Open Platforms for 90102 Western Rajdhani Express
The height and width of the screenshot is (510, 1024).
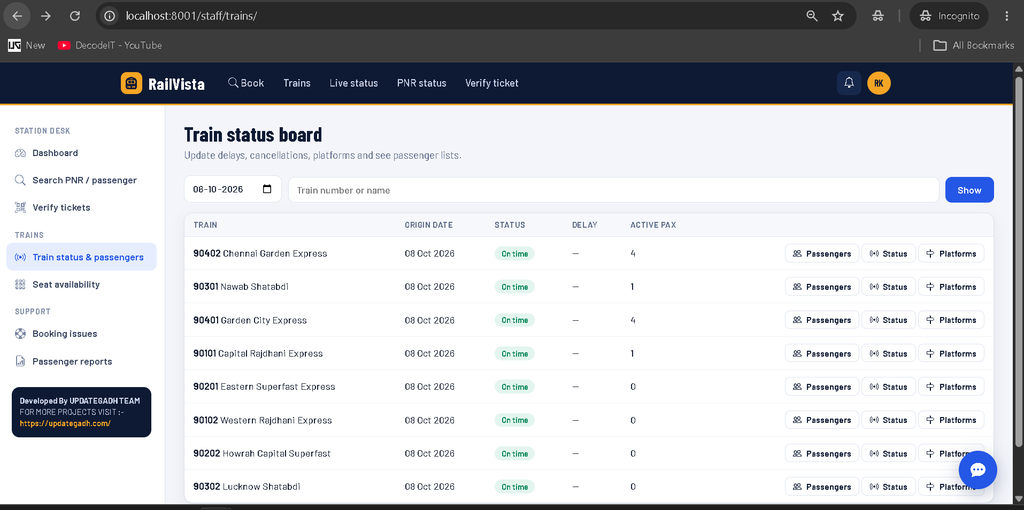coord(951,420)
